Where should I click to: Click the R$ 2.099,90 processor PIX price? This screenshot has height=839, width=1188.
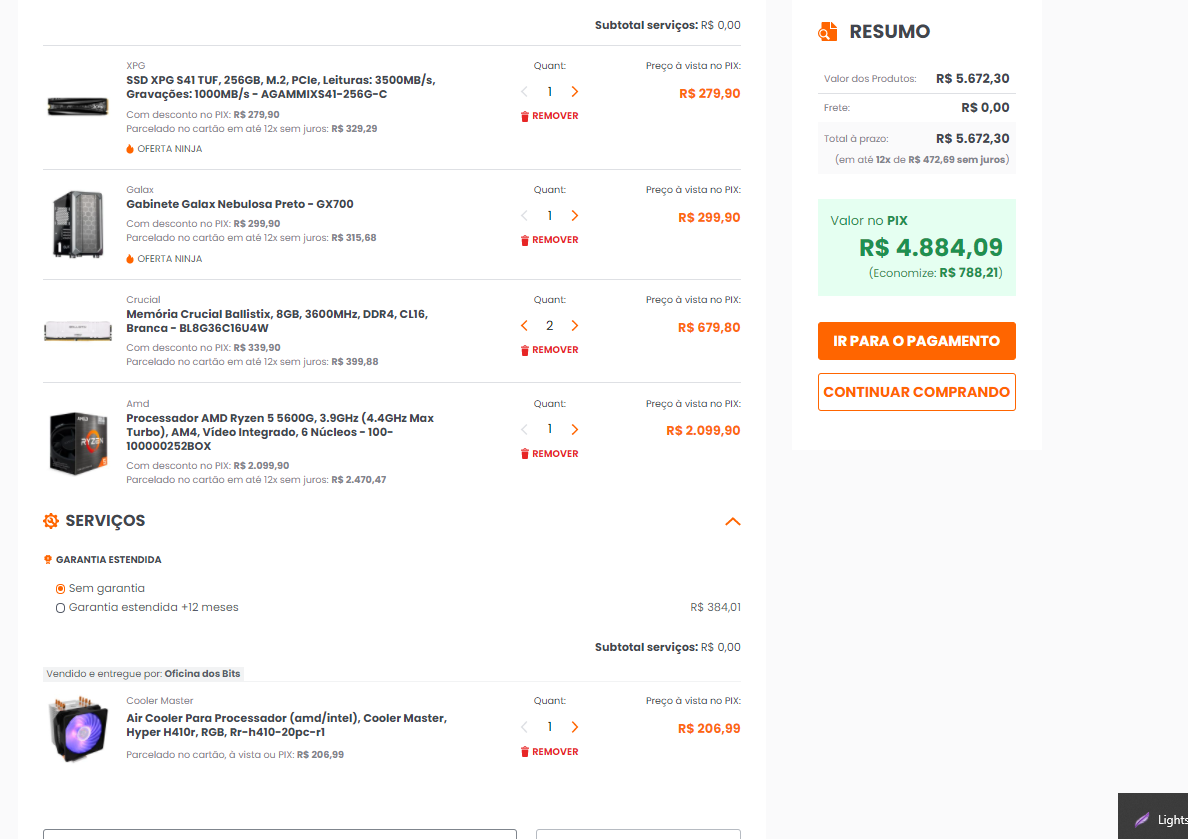[x=703, y=430]
